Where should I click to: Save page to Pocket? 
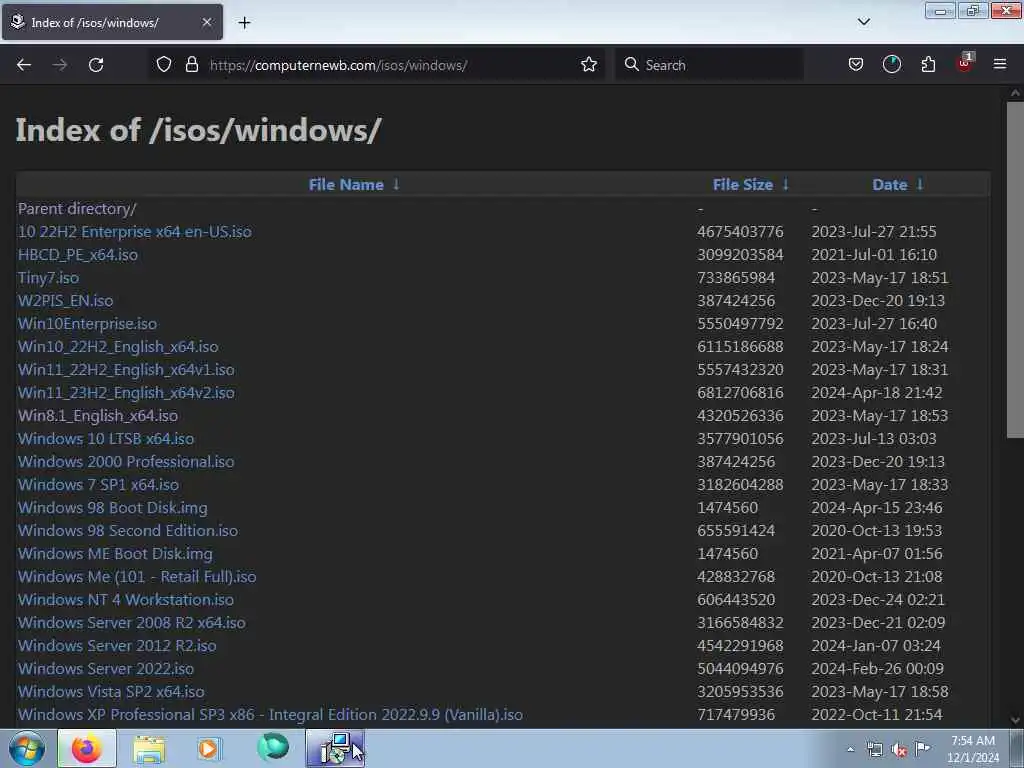point(856,65)
